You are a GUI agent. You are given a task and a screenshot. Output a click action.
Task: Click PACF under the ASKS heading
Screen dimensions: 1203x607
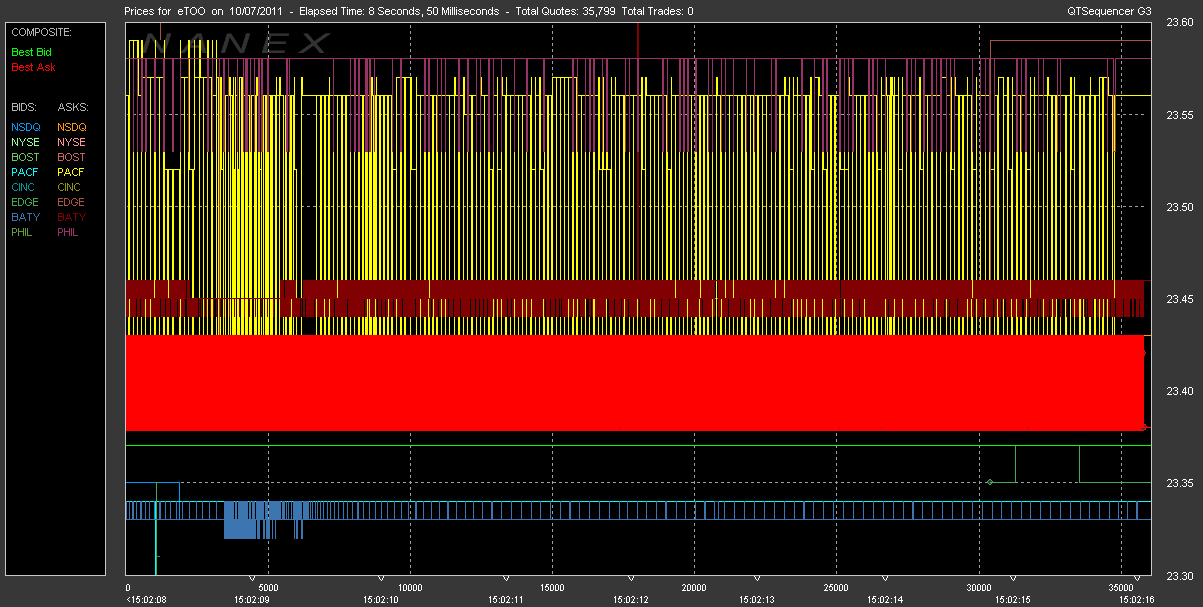point(72,172)
